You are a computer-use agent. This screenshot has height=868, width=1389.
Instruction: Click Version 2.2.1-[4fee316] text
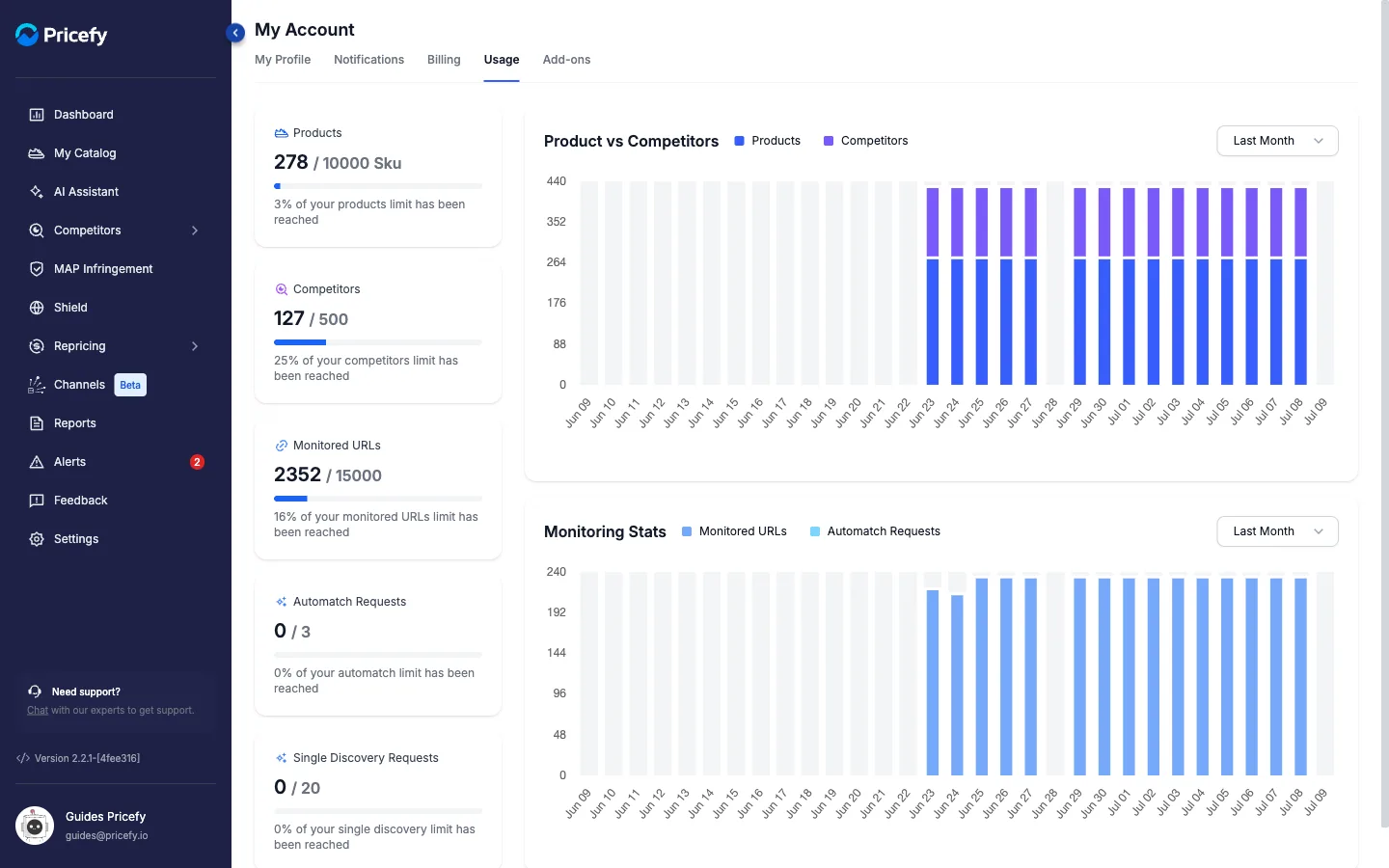pos(87,758)
